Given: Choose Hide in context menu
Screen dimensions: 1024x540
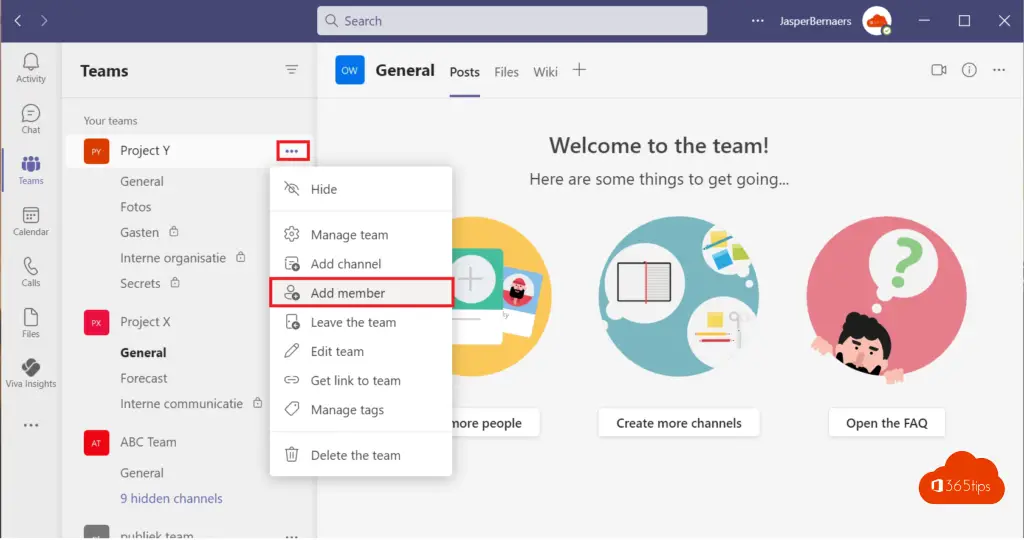Looking at the screenshot, I should (x=360, y=189).
